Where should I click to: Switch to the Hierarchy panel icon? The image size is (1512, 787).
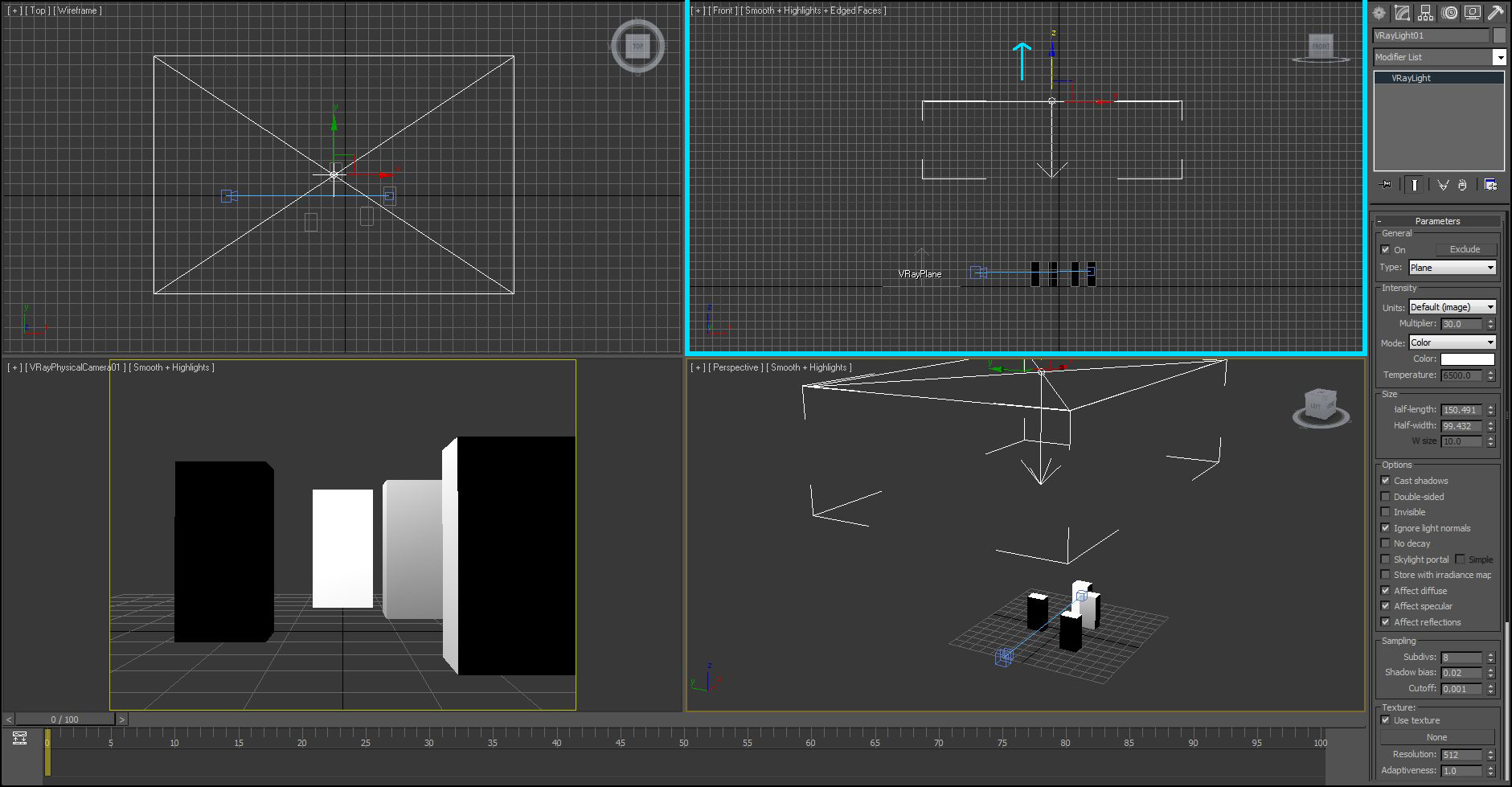[x=1426, y=13]
